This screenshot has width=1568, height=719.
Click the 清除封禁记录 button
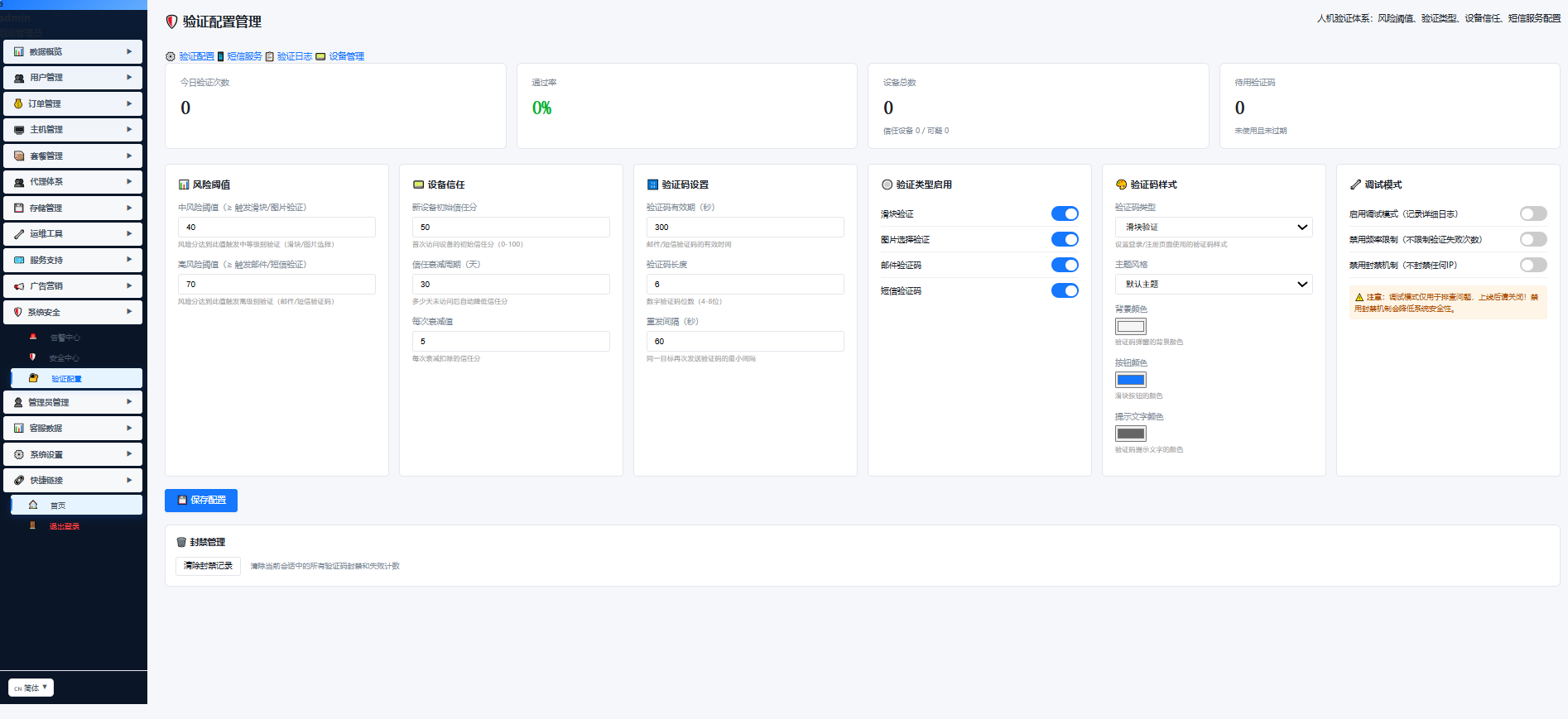(208, 566)
